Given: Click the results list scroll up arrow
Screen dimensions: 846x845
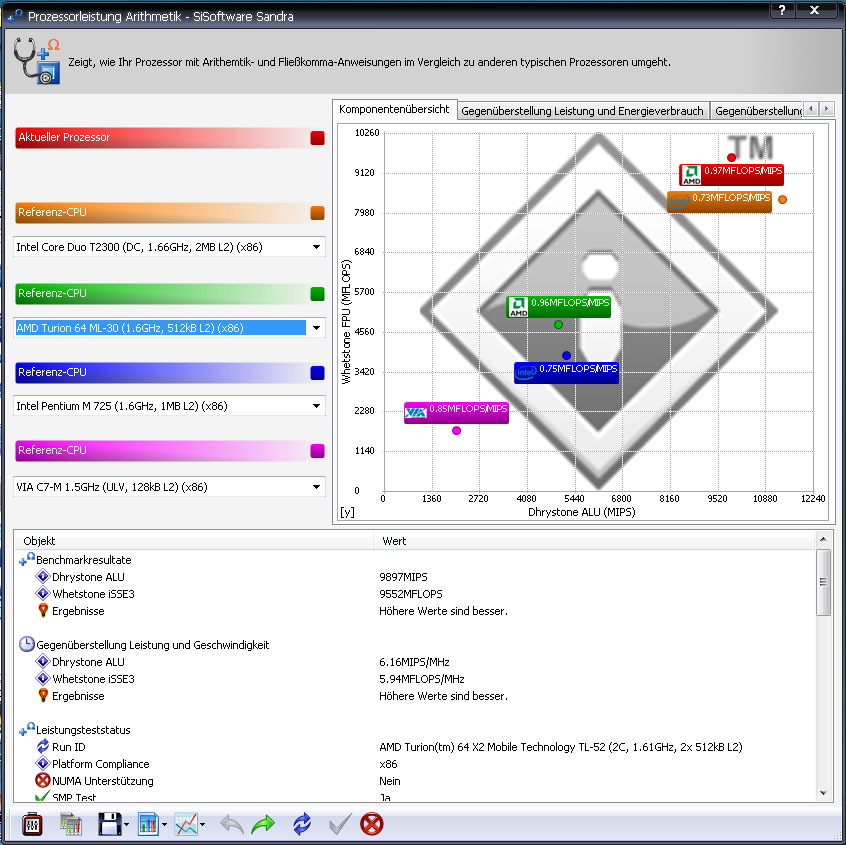Looking at the screenshot, I should click(x=823, y=539).
